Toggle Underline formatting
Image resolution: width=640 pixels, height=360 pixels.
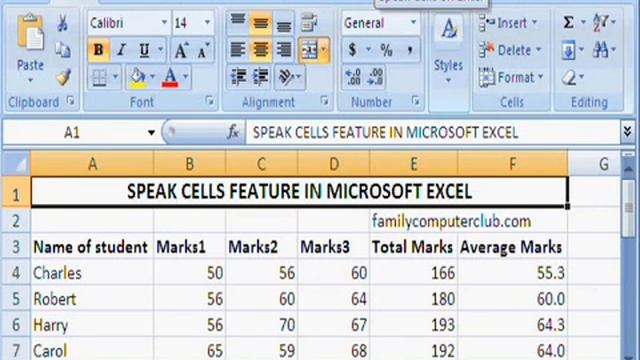click(144, 50)
